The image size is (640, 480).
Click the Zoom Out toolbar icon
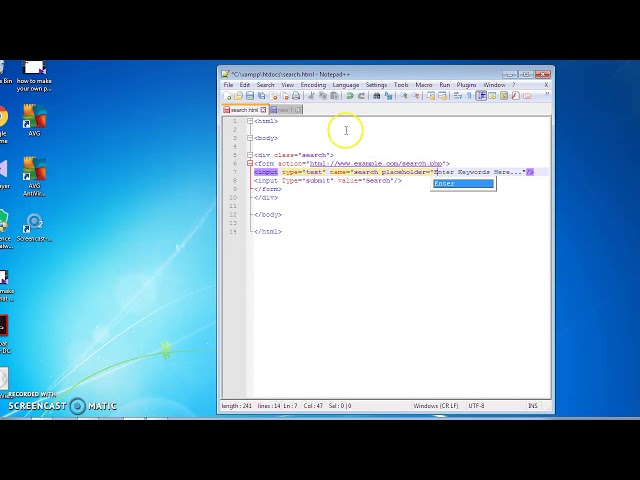pyautogui.click(x=415, y=96)
